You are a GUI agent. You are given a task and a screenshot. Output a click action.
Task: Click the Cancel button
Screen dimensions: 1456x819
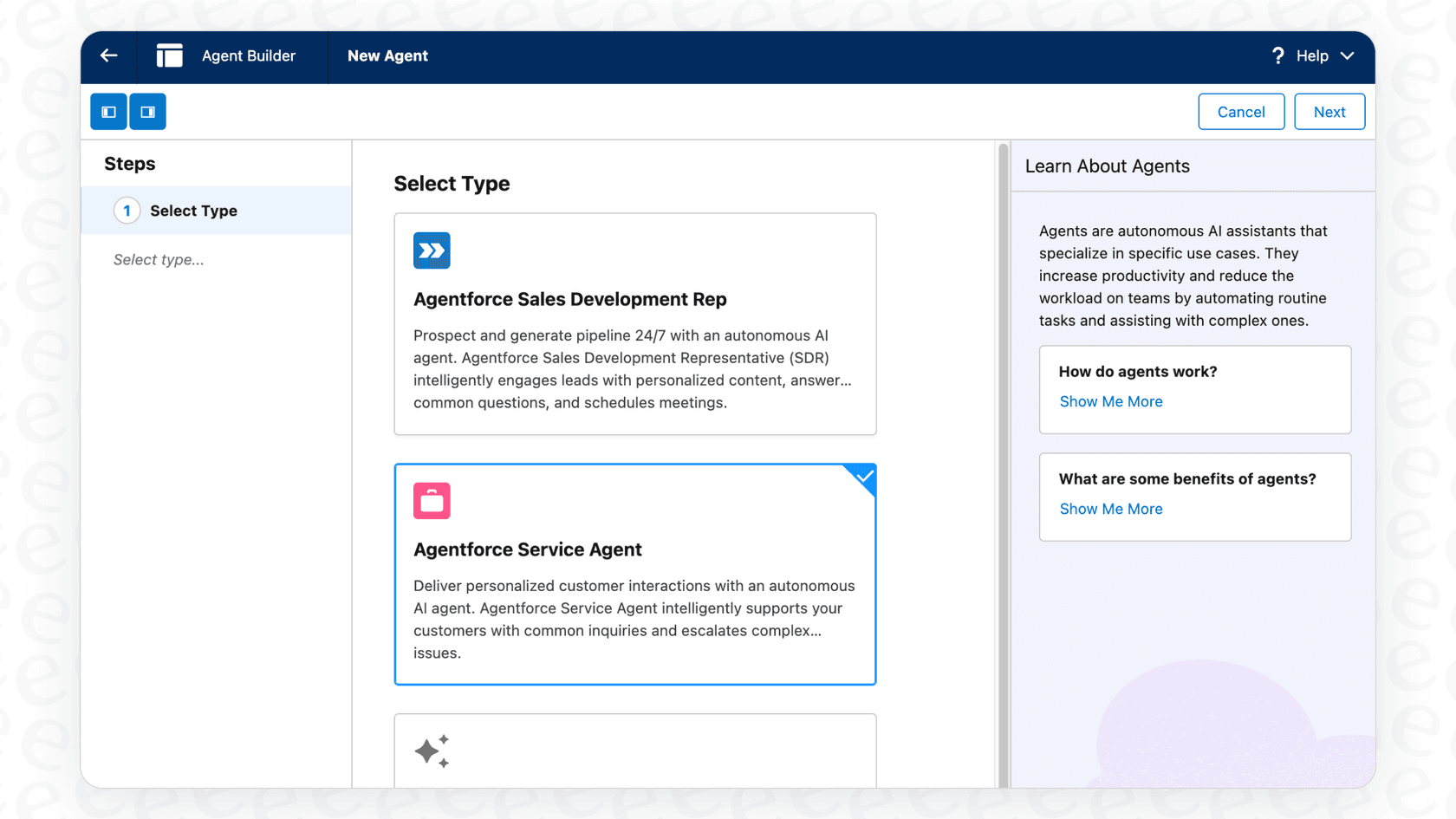(x=1241, y=111)
